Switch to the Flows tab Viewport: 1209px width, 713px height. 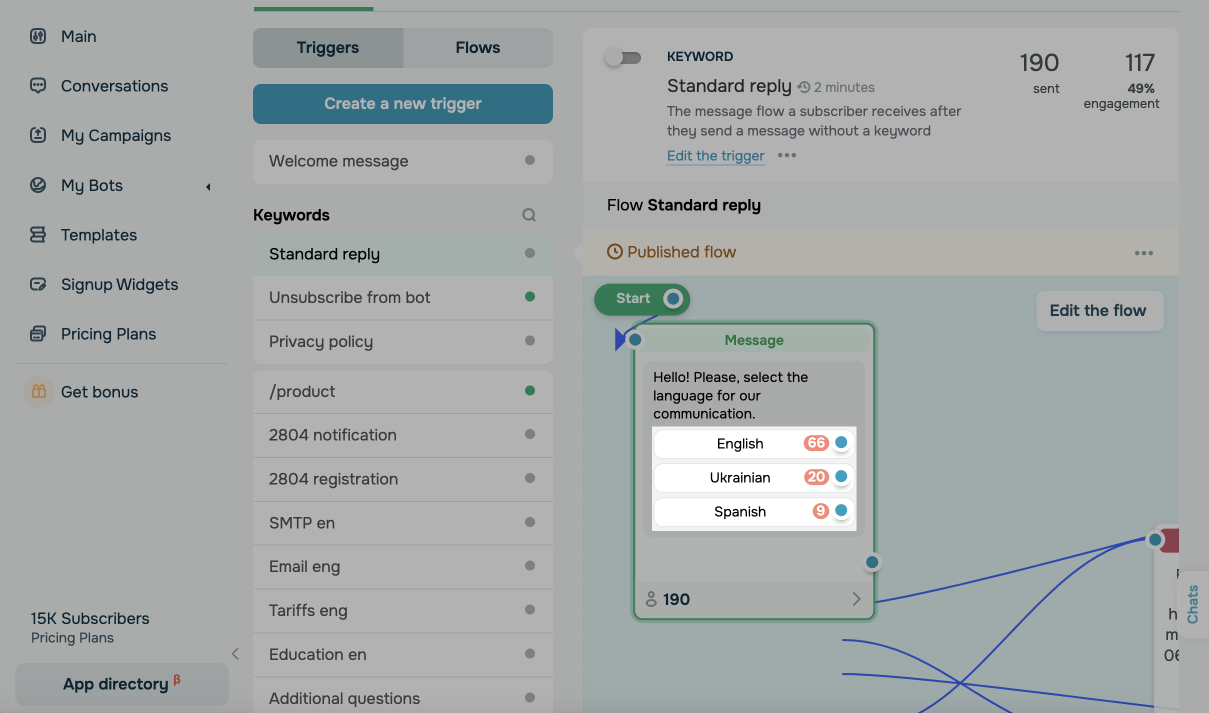(477, 48)
